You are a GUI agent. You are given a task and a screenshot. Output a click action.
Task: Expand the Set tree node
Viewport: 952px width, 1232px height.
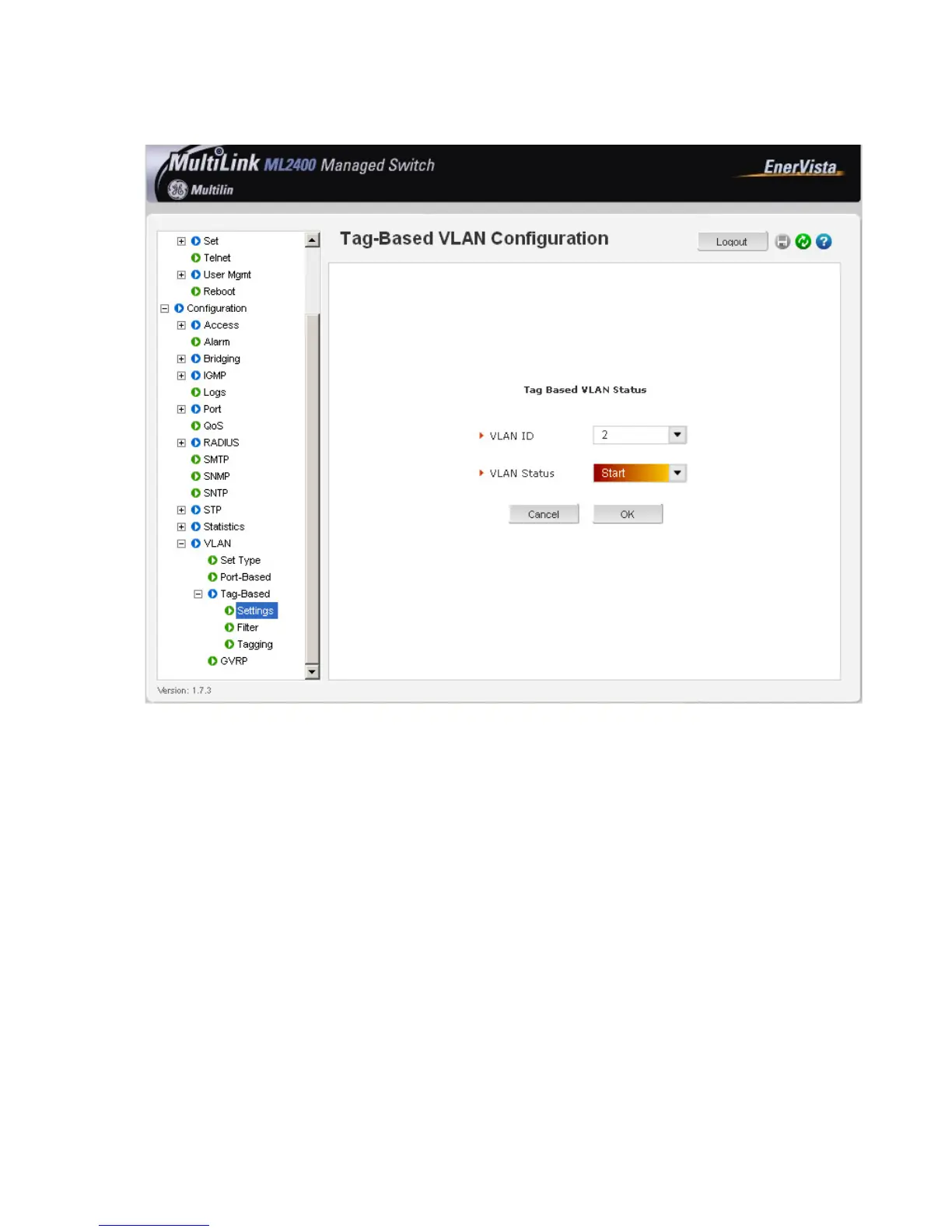coord(181,241)
